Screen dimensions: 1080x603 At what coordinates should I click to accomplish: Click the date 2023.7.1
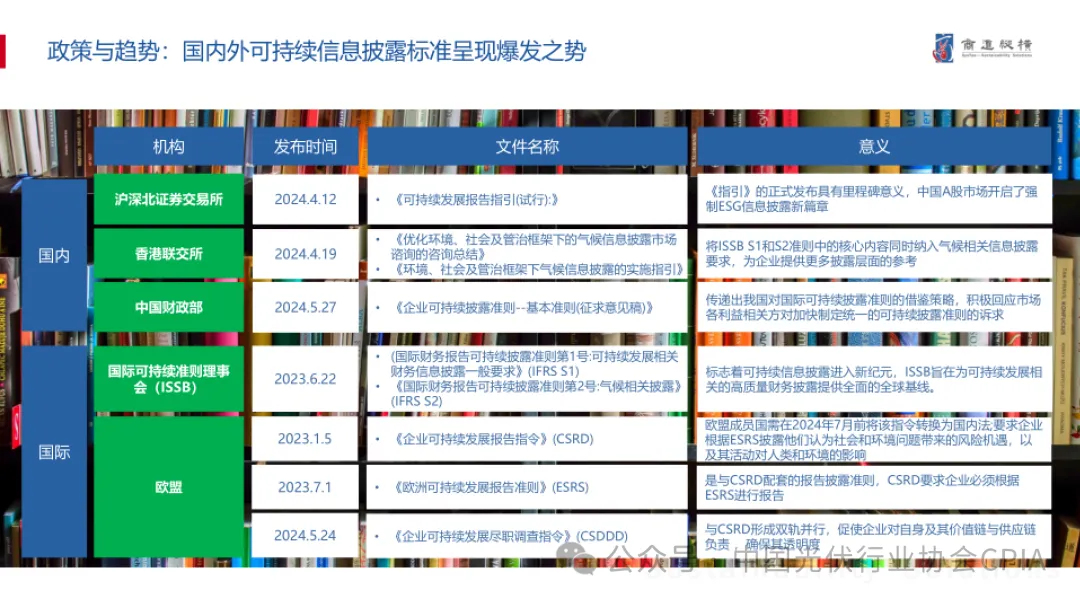(305, 487)
